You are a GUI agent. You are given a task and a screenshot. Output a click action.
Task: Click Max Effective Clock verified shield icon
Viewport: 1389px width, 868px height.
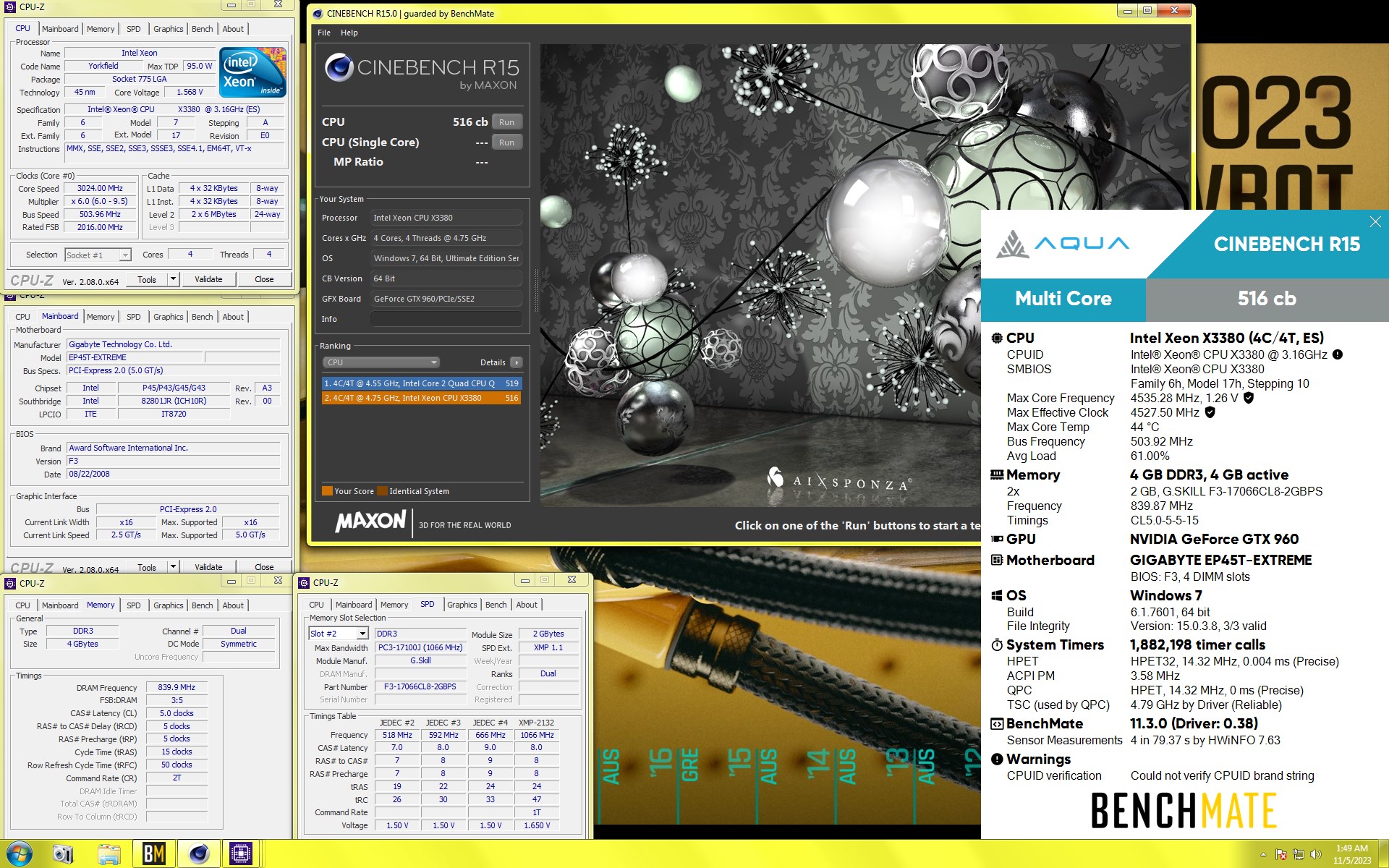1210,412
